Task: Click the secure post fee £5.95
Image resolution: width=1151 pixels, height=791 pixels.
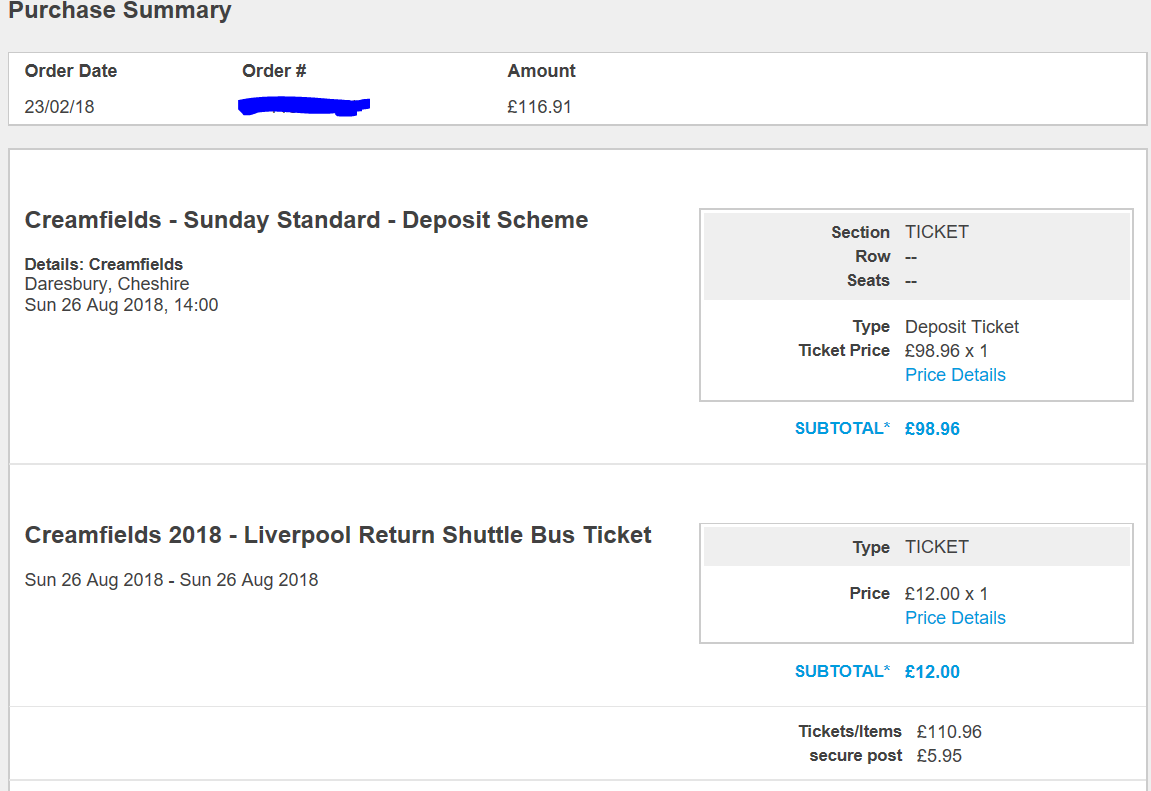Action: pos(940,756)
